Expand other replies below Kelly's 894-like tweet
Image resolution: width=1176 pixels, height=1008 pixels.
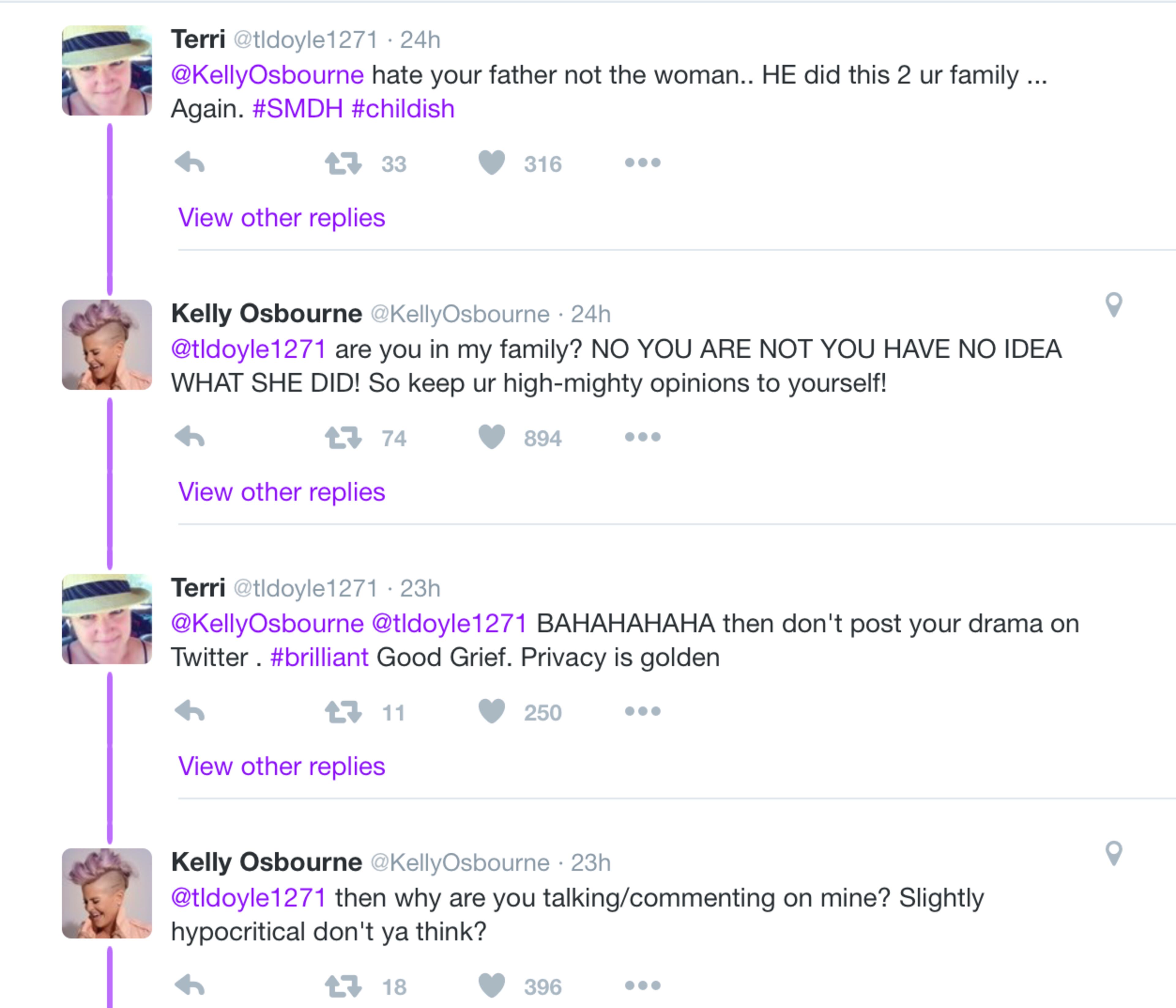tap(281, 492)
